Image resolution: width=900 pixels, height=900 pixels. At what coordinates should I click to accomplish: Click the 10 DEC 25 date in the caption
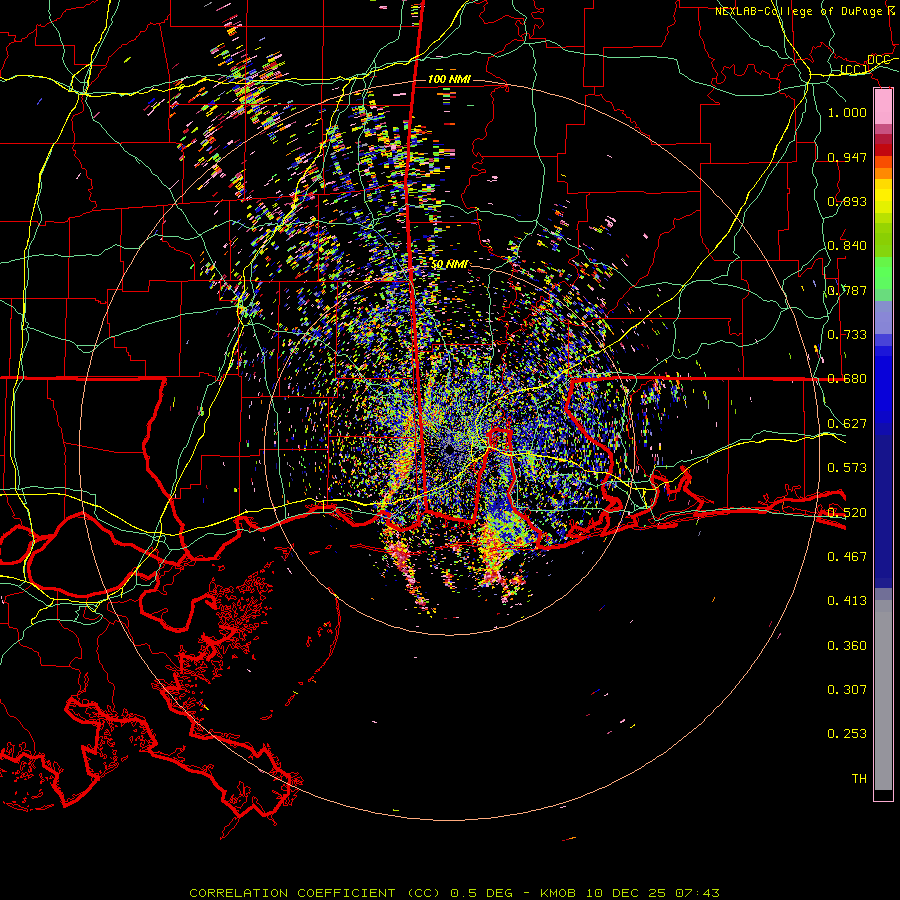coord(626,893)
